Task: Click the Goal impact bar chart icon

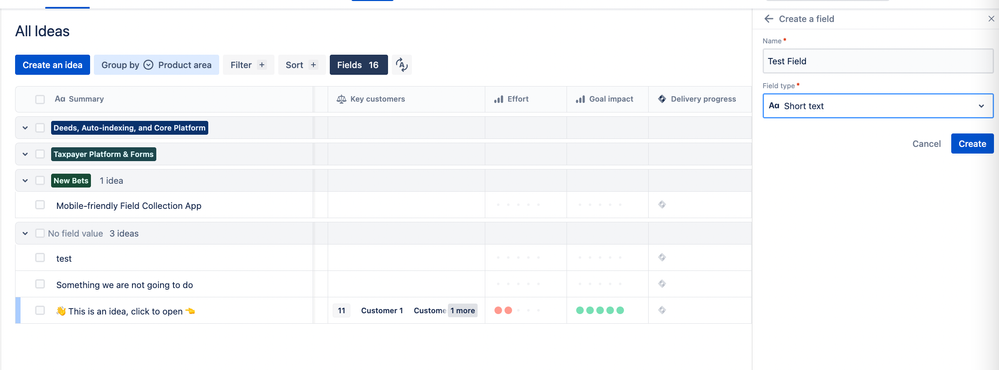Action: pyautogui.click(x=580, y=99)
